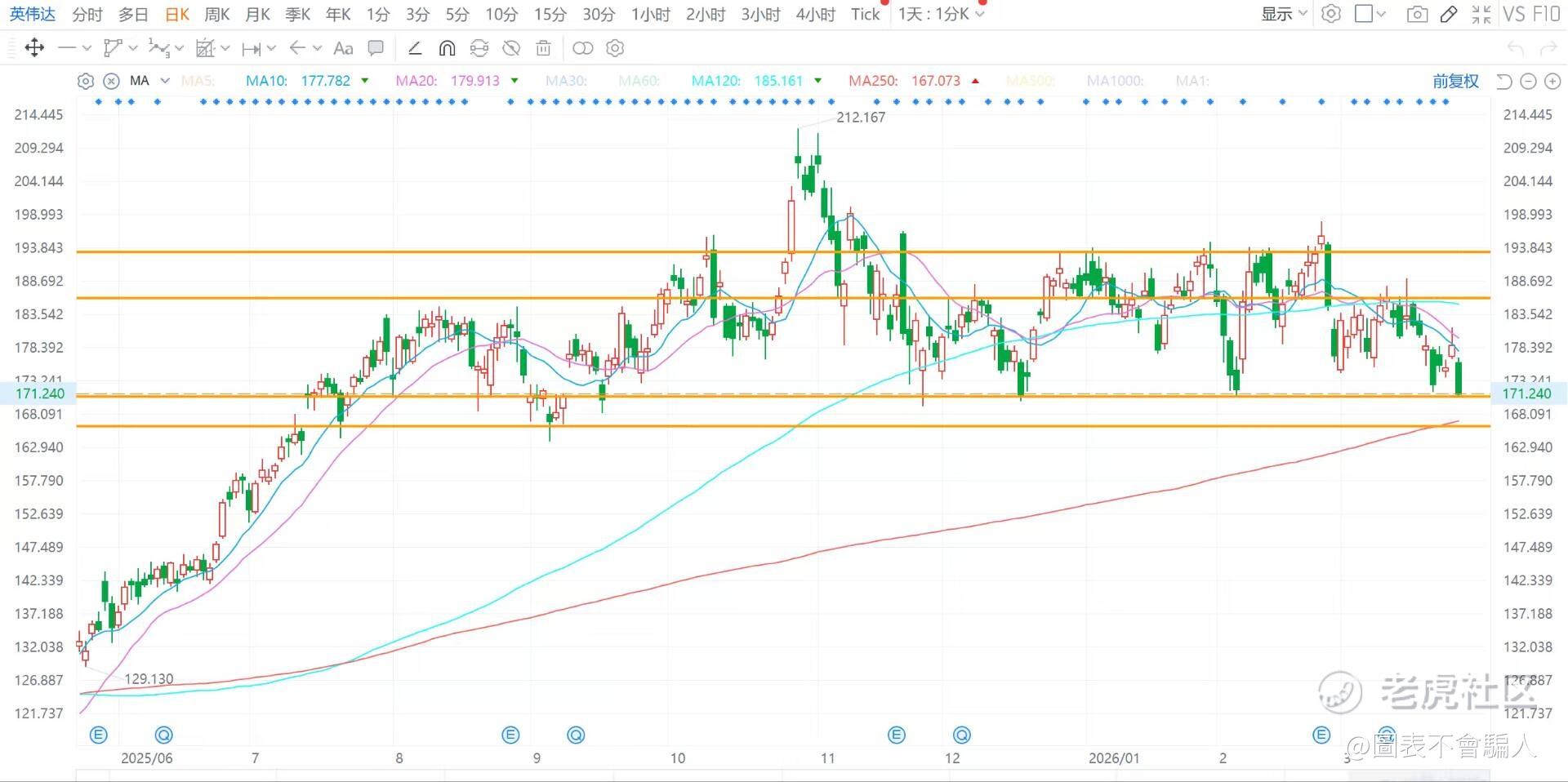Add a comment bubble annotation

tap(376, 48)
